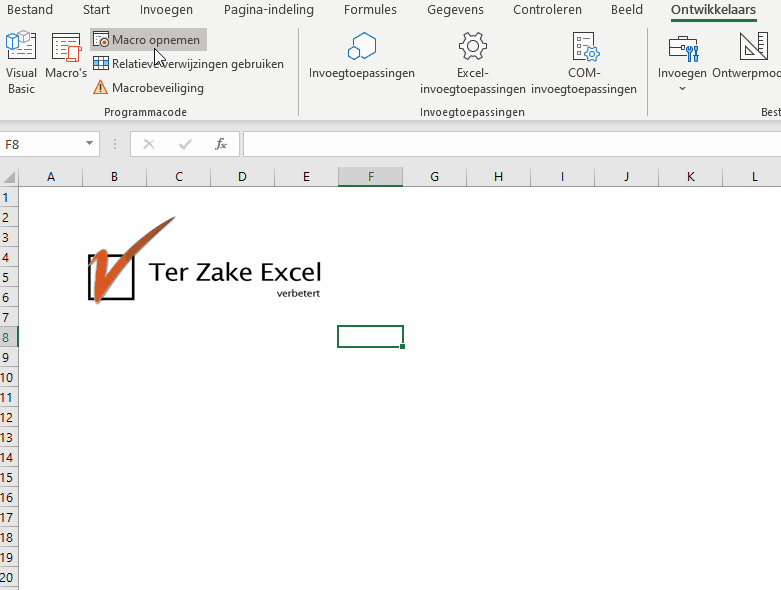The image size is (781, 590).
Task: Select column I header
Action: click(x=562, y=177)
